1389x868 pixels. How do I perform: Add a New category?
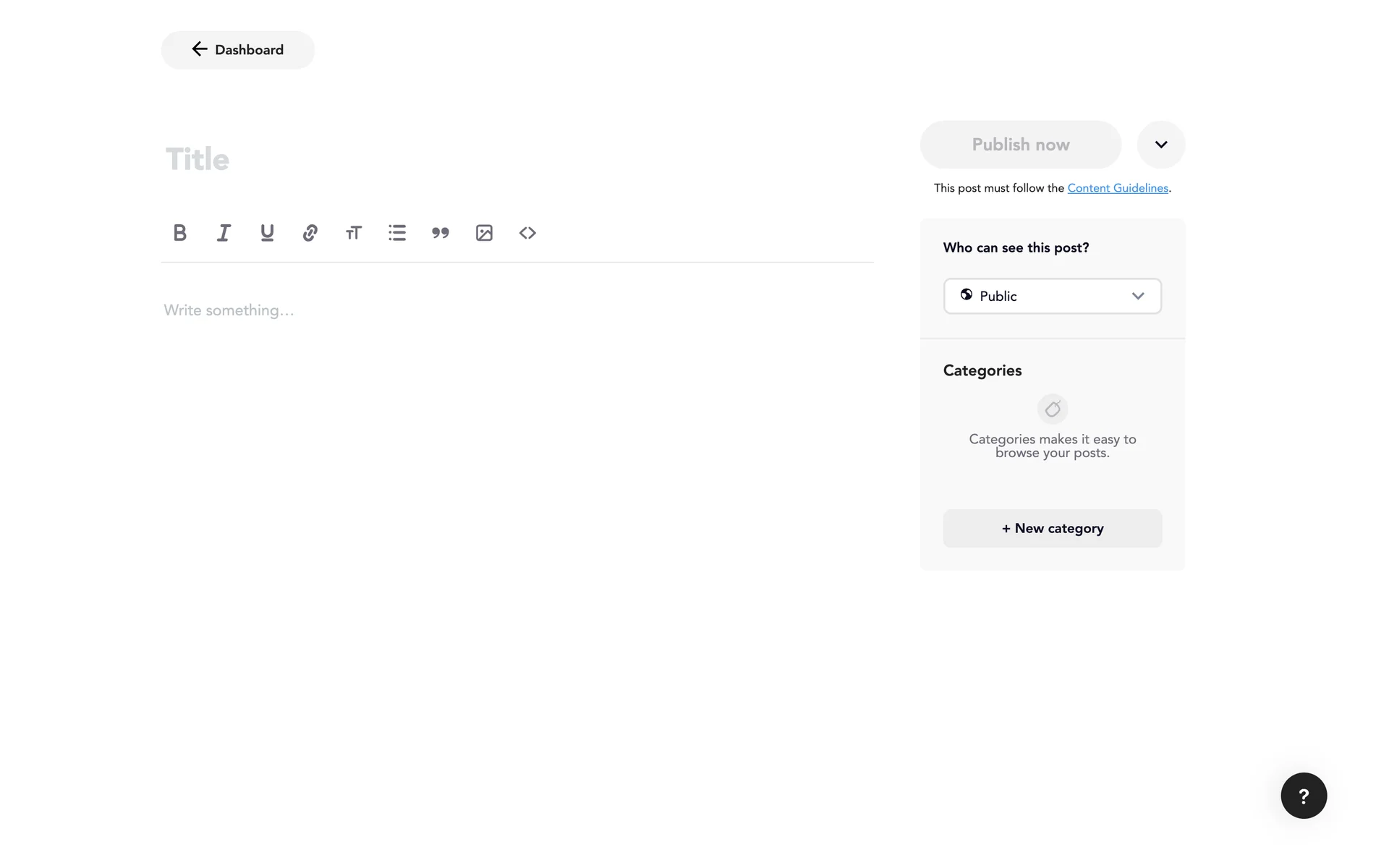1053,529
